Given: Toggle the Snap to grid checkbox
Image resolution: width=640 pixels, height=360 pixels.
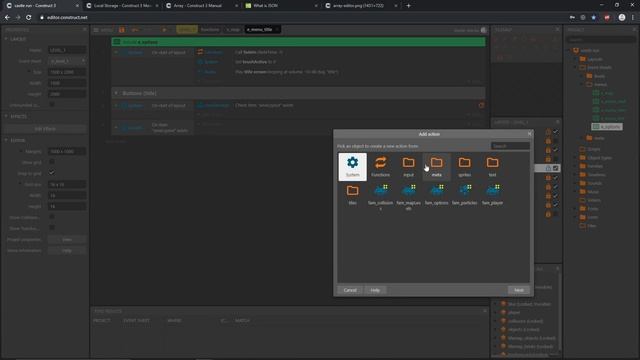Looking at the screenshot, I should point(52,173).
